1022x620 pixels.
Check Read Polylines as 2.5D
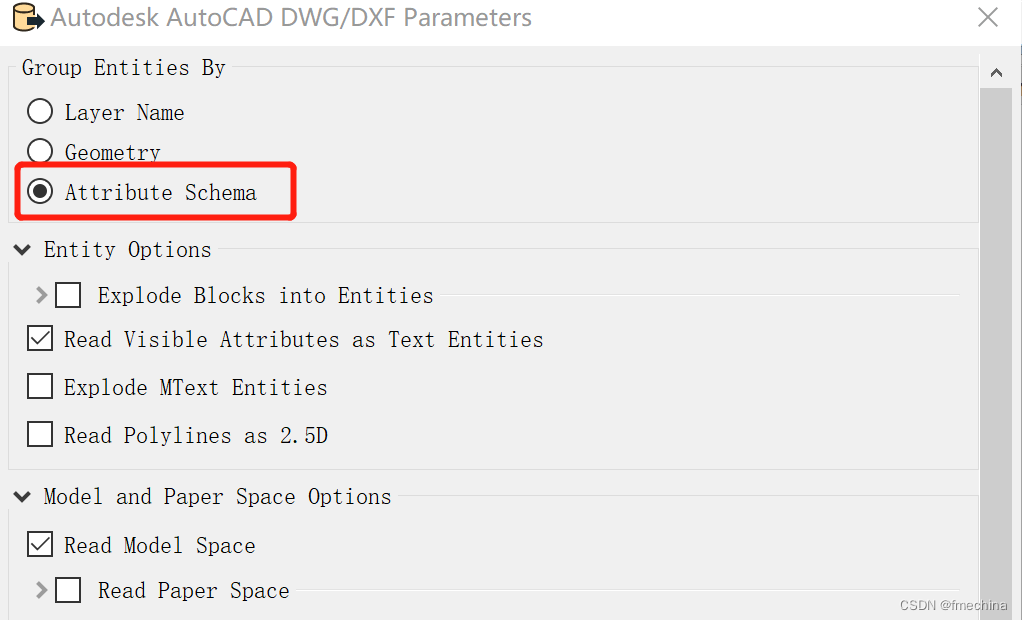click(39, 434)
